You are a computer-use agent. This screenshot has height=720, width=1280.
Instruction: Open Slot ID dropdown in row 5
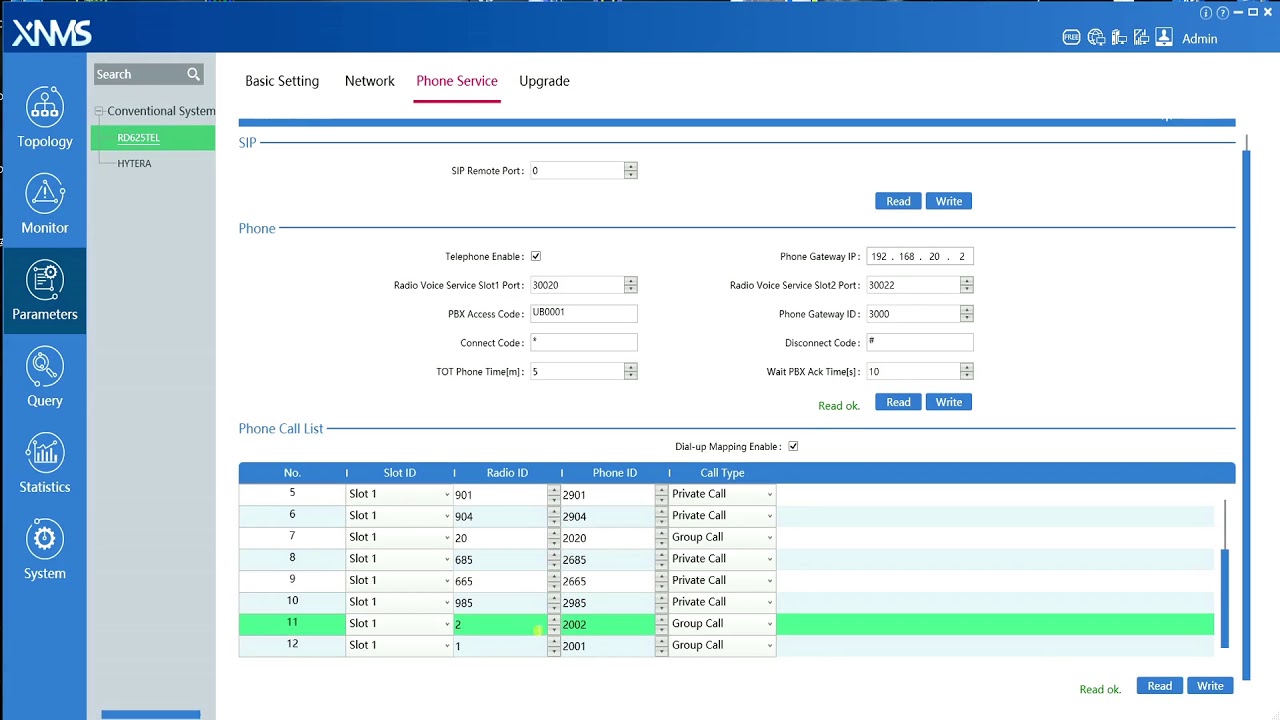coord(399,494)
